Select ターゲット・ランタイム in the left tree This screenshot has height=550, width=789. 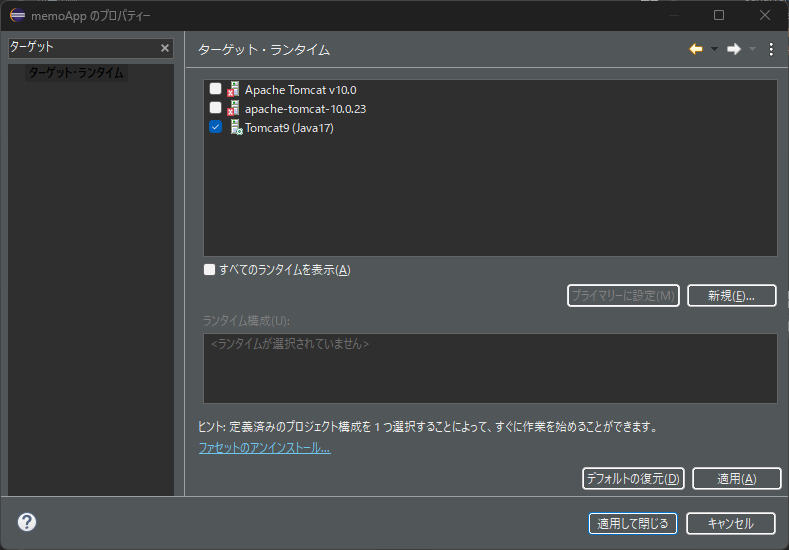pos(76,73)
